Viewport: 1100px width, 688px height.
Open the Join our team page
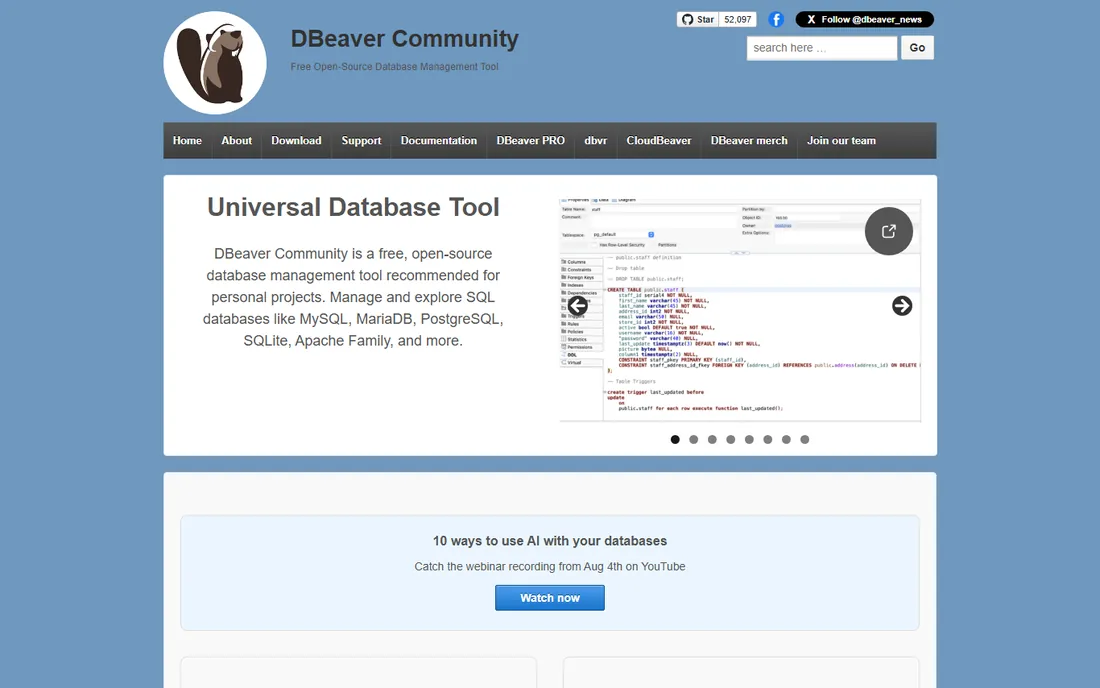[x=841, y=140]
